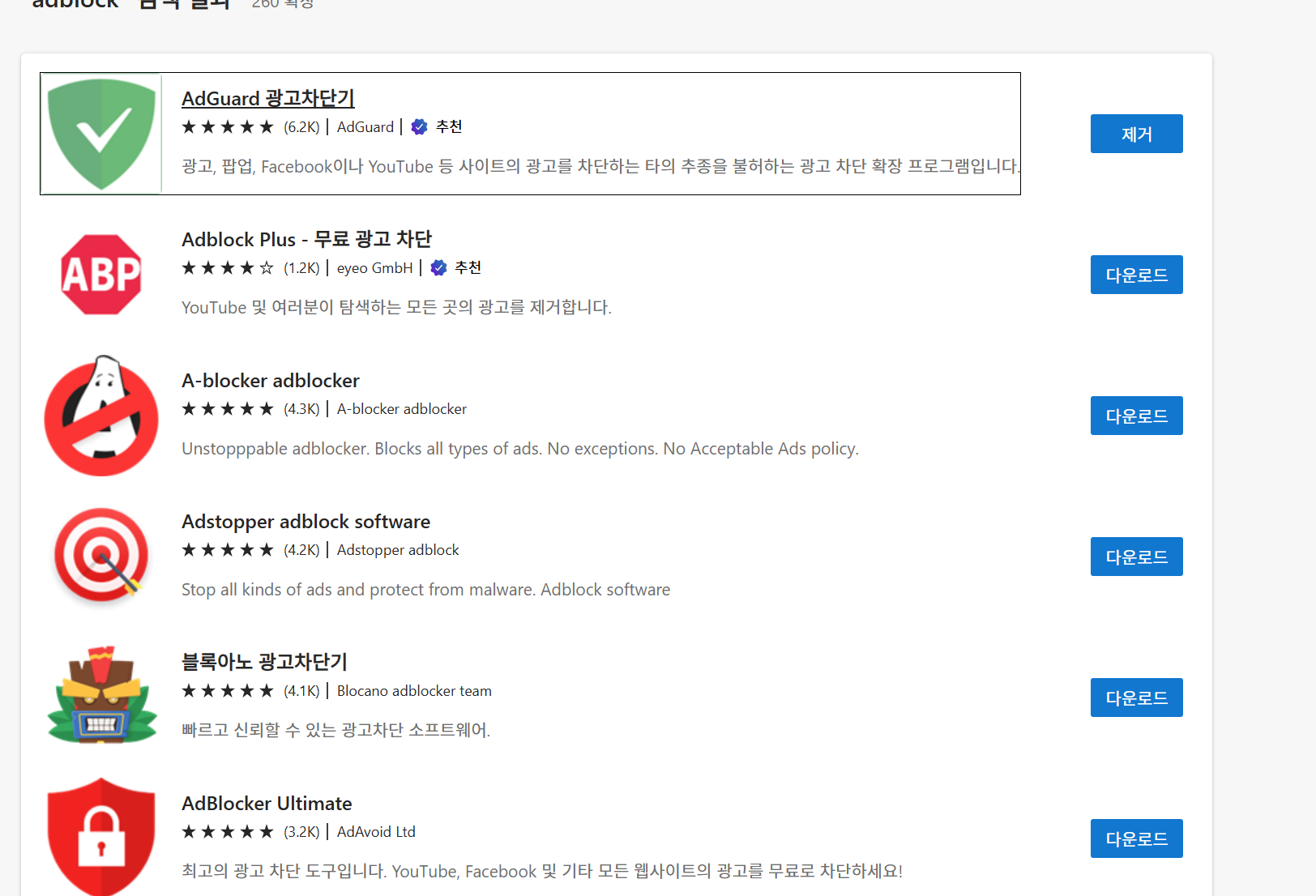
Task: Click the description 'Unstopppable adblocker. Blocks all types of ads'
Action: (520, 449)
